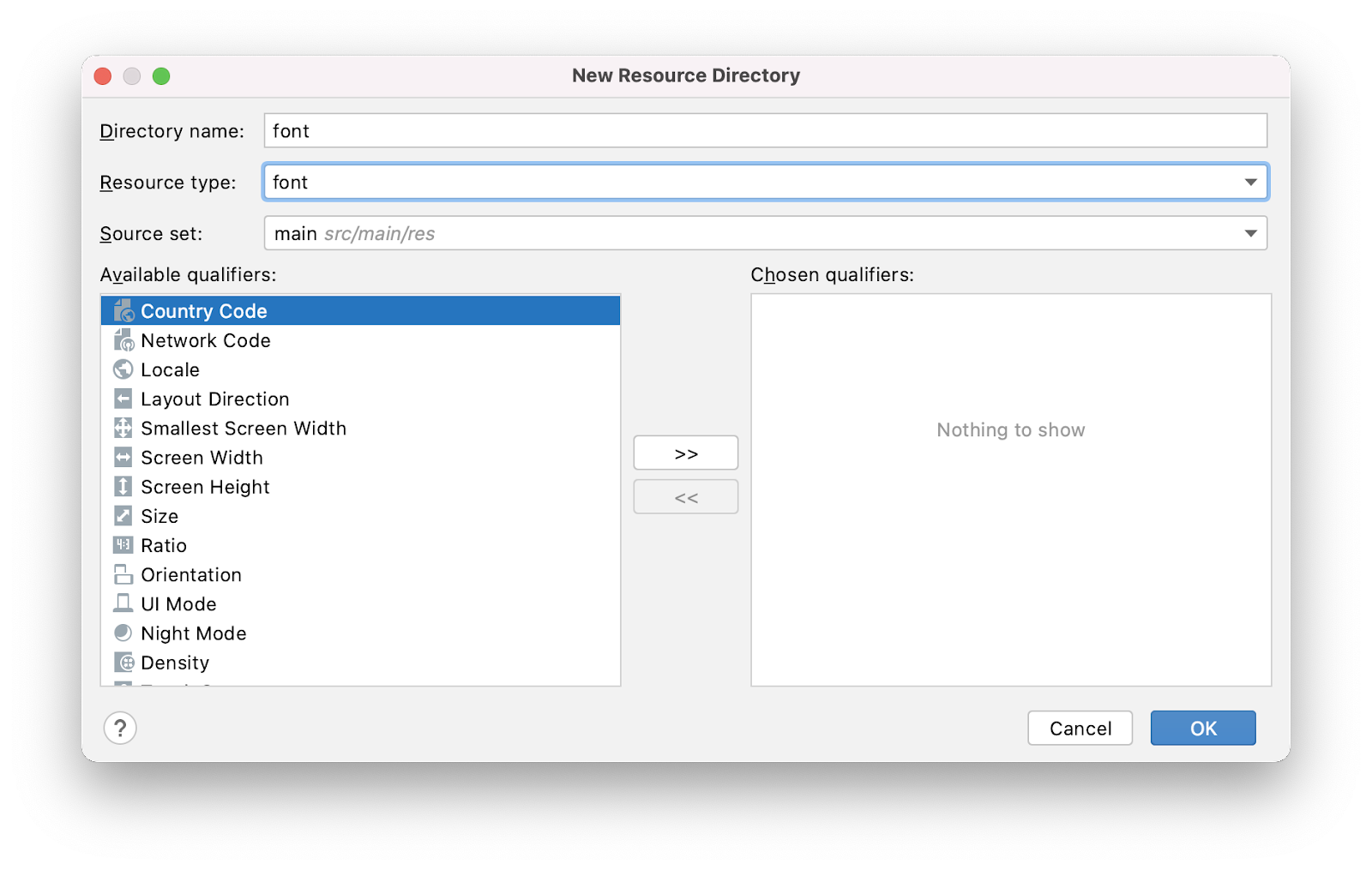This screenshot has width=1372, height=870.
Task: Select the Country Code qualifier icon
Action: click(123, 310)
